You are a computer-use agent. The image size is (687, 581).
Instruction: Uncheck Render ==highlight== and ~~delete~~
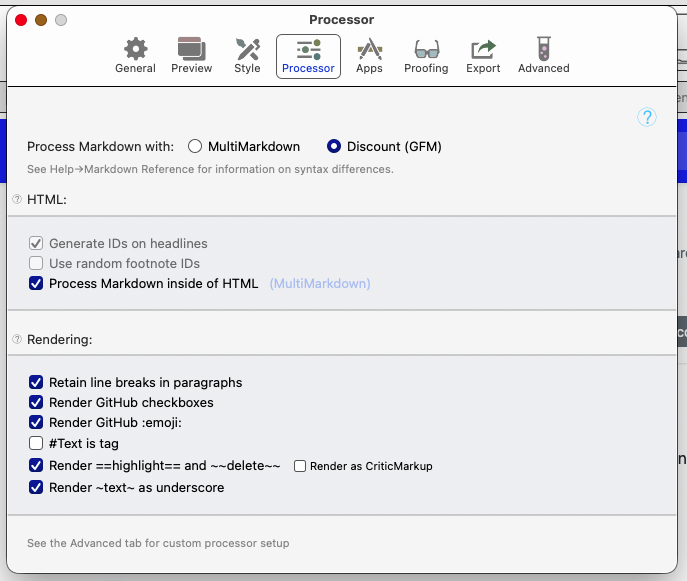point(36,465)
